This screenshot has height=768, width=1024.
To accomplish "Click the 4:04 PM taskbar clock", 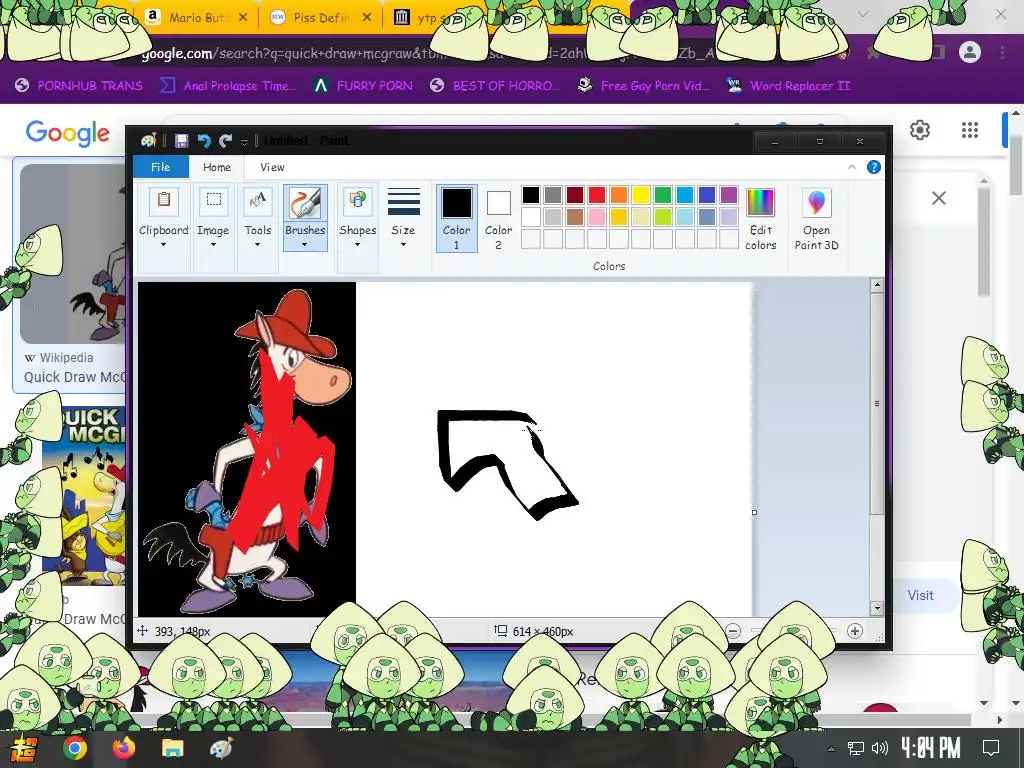I will 930,748.
